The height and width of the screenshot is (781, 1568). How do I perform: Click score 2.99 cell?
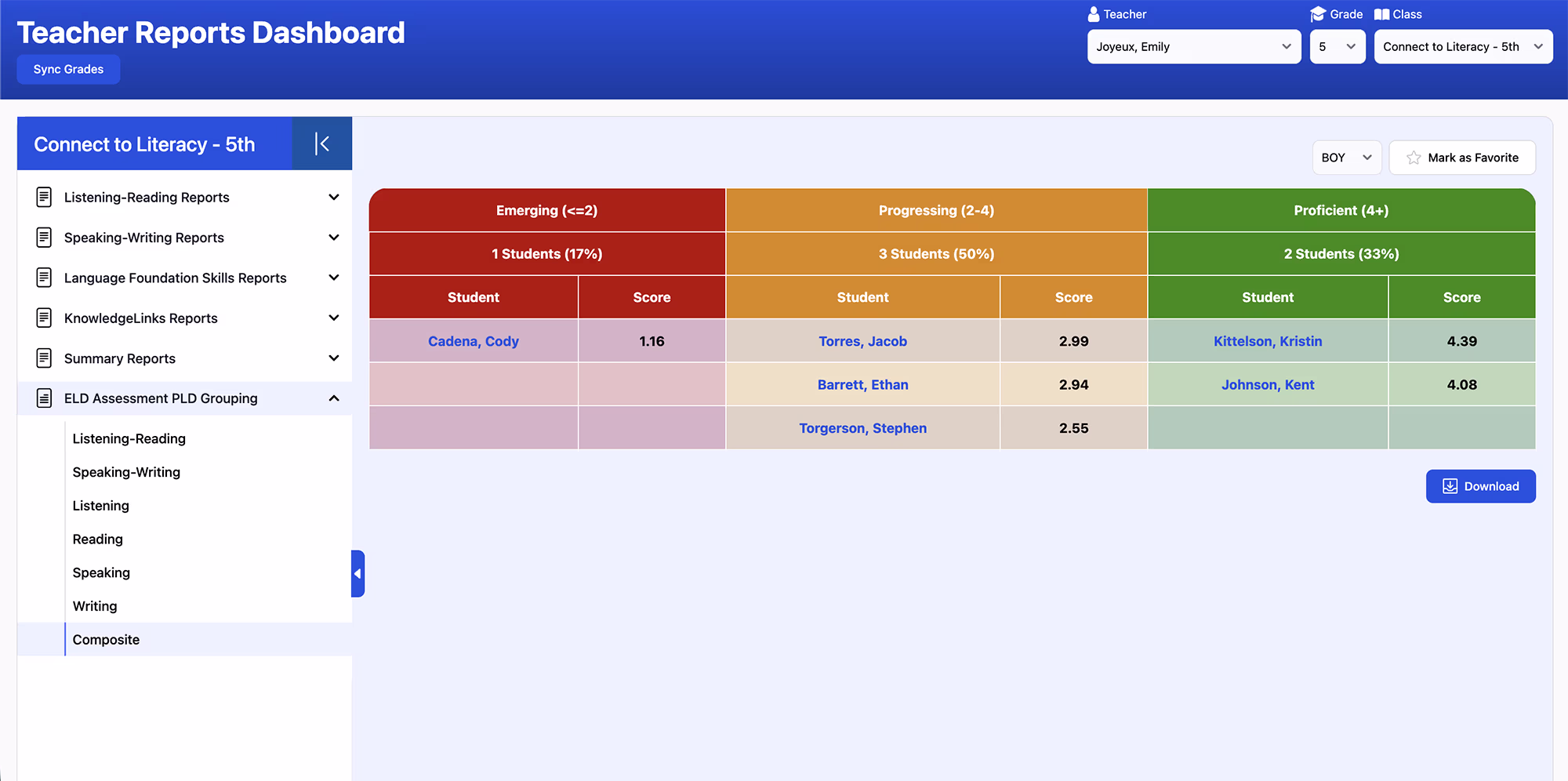(x=1073, y=341)
